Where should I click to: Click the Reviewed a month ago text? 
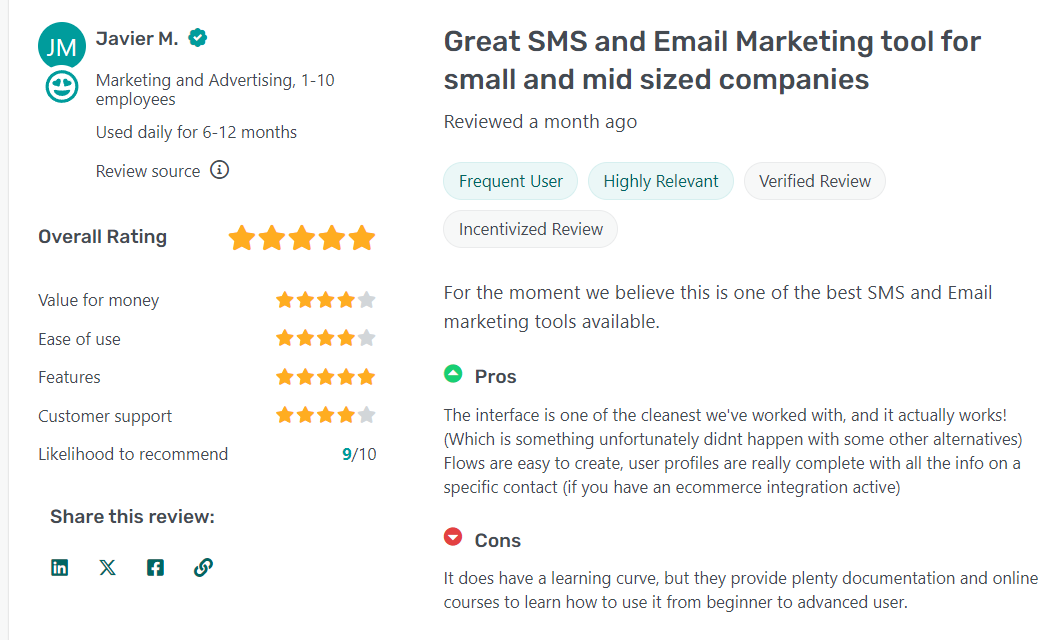tap(540, 121)
